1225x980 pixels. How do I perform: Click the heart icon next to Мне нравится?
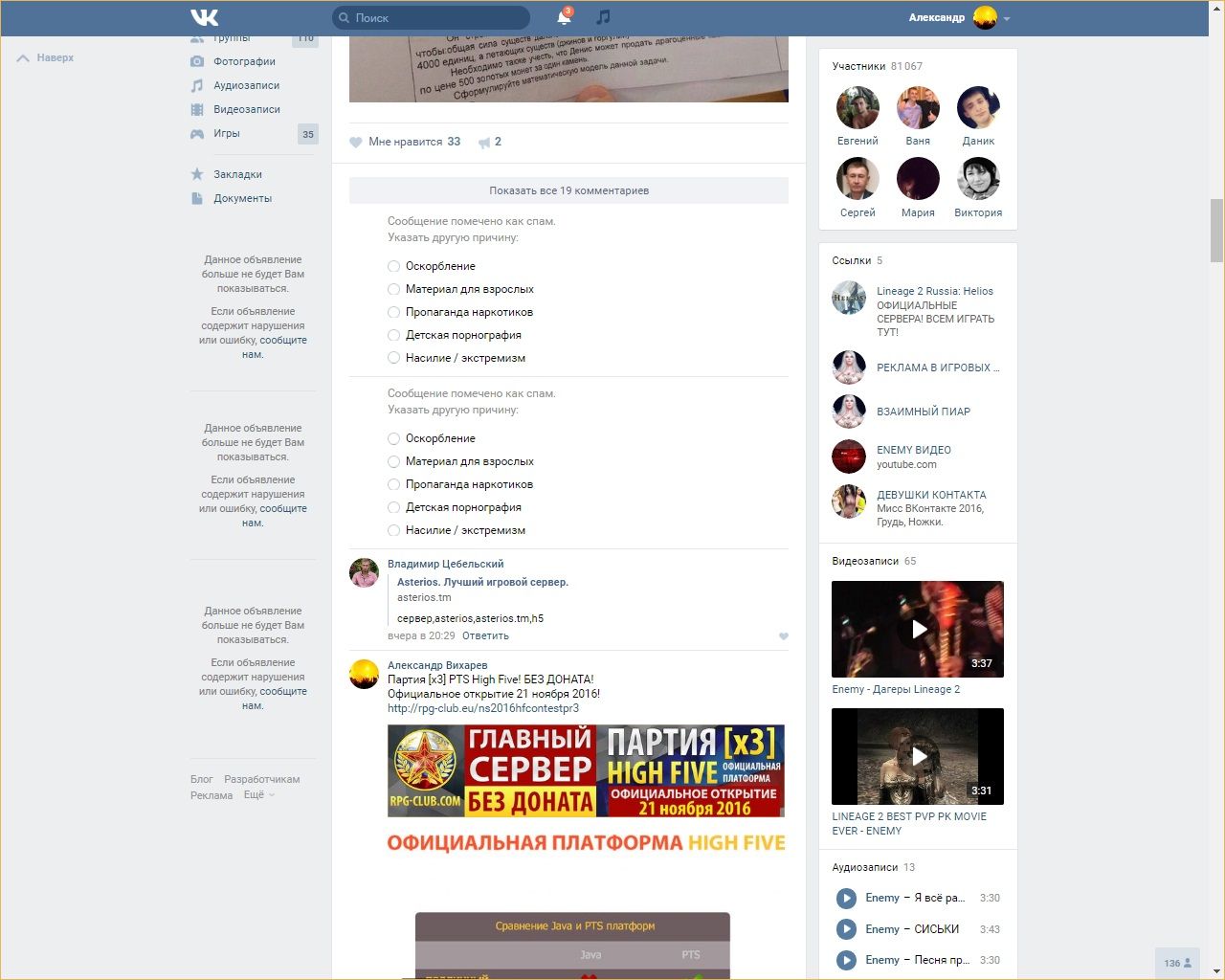(356, 143)
